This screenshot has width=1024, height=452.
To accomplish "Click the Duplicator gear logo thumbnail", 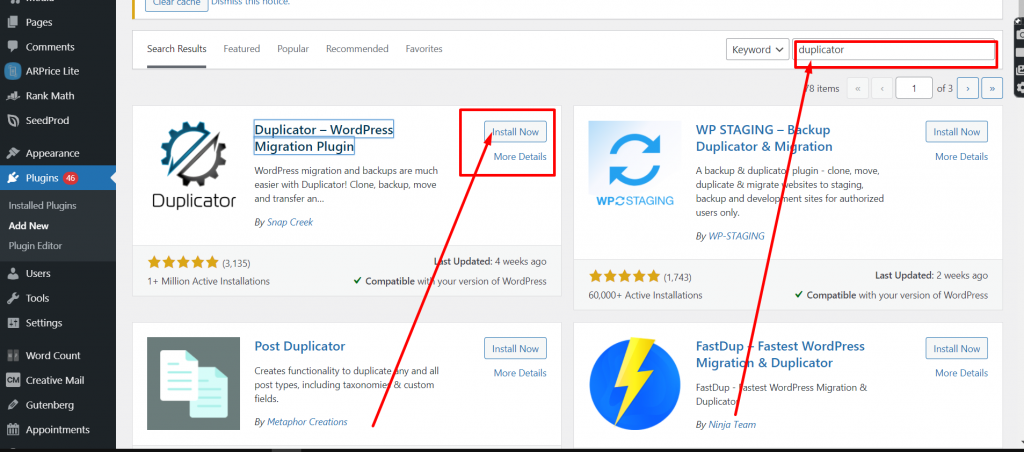I will (193, 165).
